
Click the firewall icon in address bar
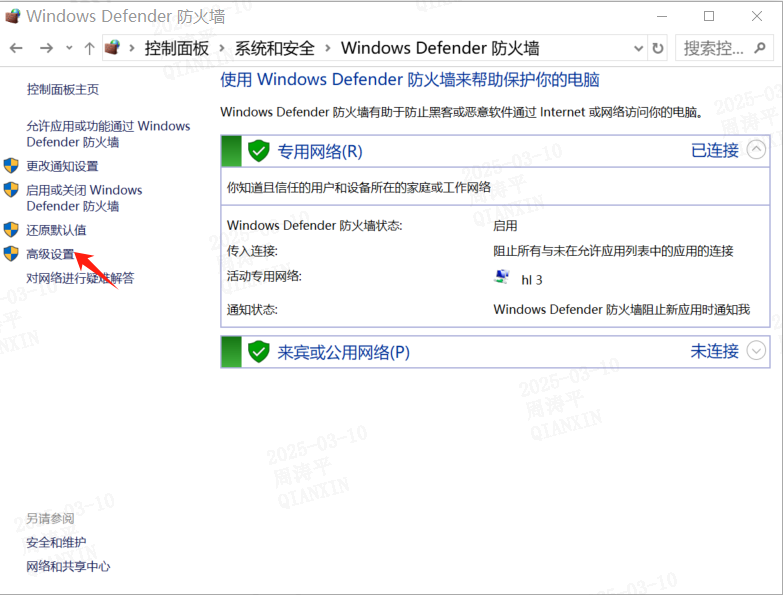[x=113, y=48]
